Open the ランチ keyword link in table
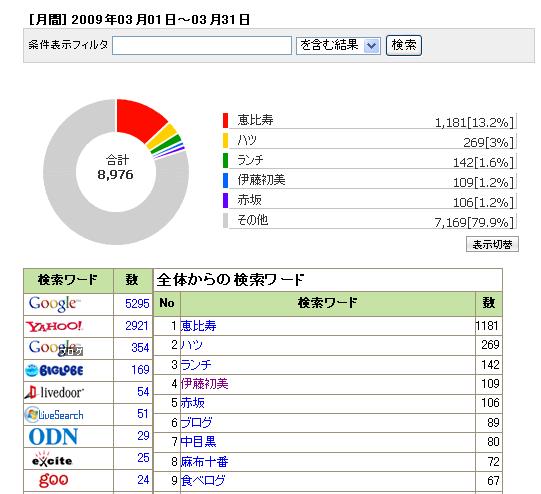 [x=196, y=365]
